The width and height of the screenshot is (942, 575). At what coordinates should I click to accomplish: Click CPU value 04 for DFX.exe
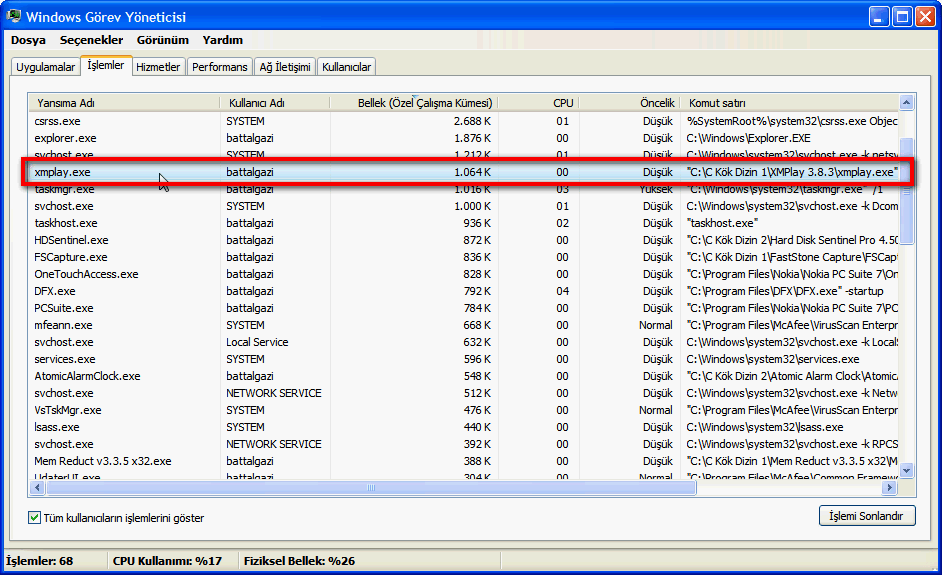(562, 291)
